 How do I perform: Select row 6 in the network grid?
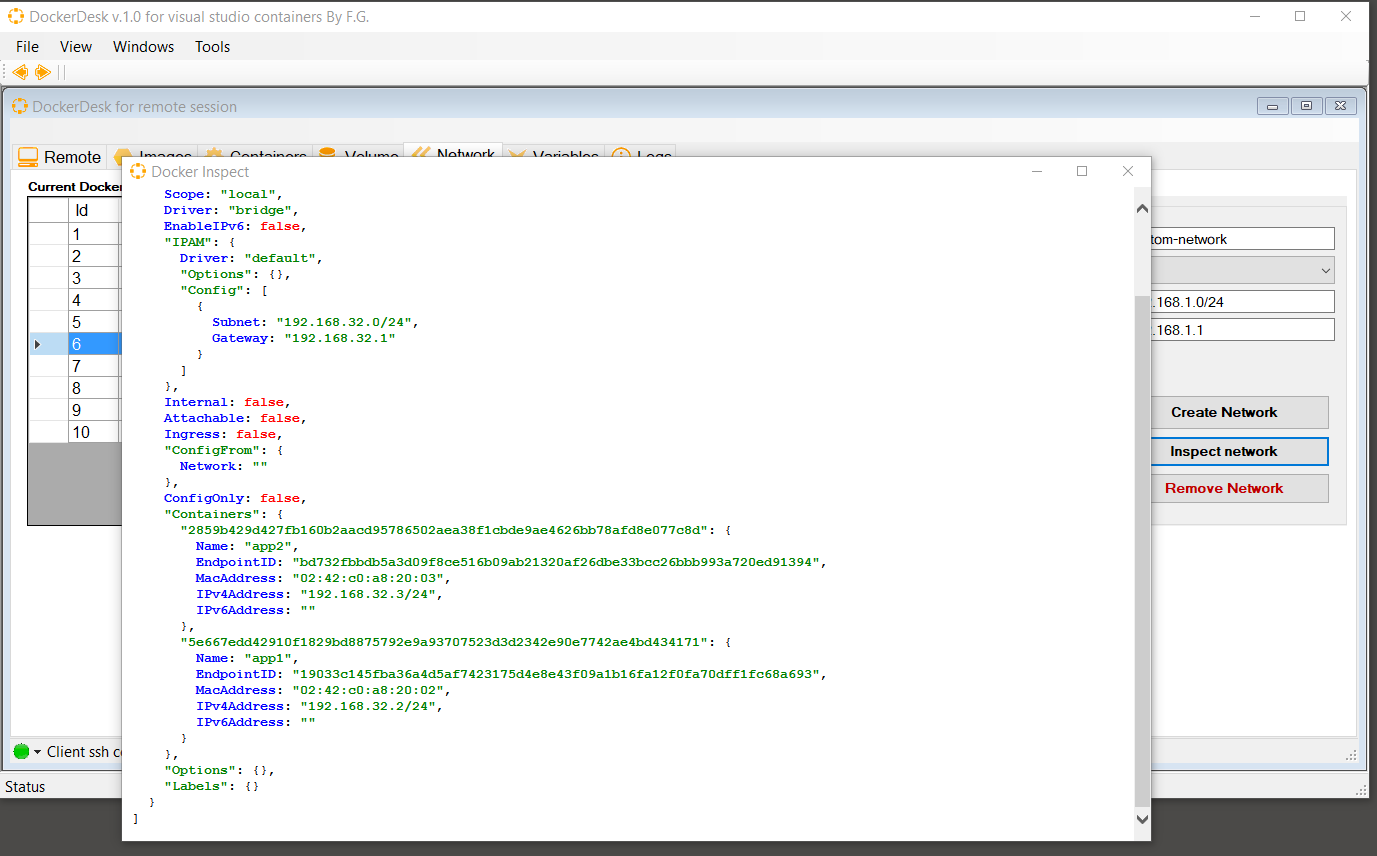pos(78,343)
